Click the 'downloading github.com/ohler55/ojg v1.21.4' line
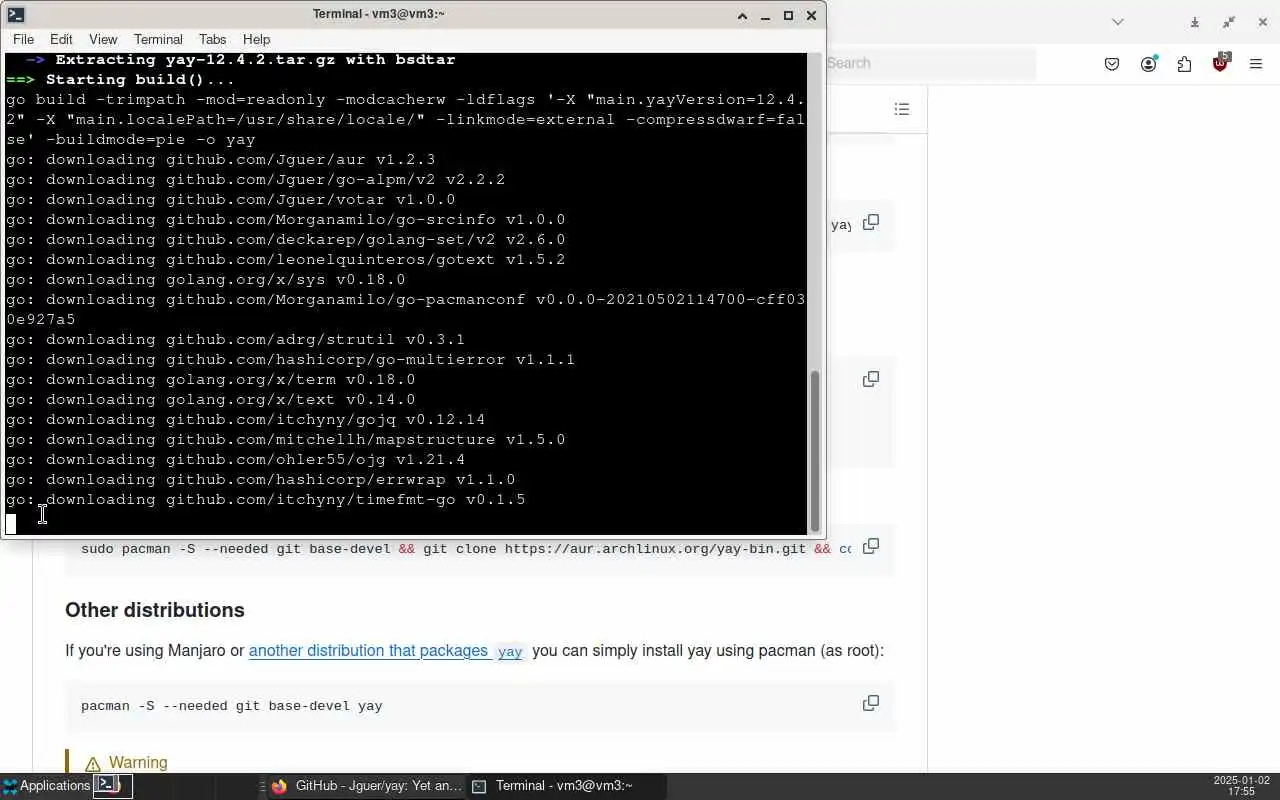This screenshot has height=800, width=1280. 236,460
